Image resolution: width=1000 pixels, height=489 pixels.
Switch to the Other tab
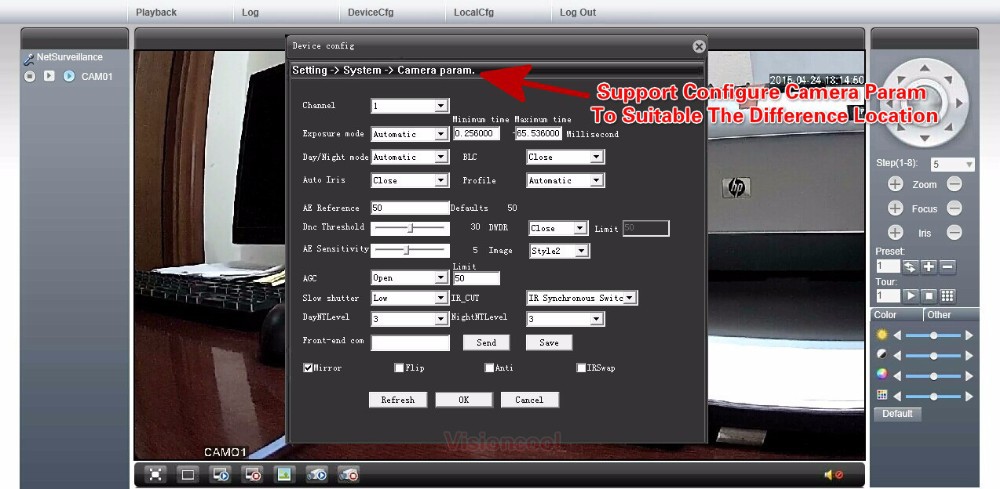939,315
